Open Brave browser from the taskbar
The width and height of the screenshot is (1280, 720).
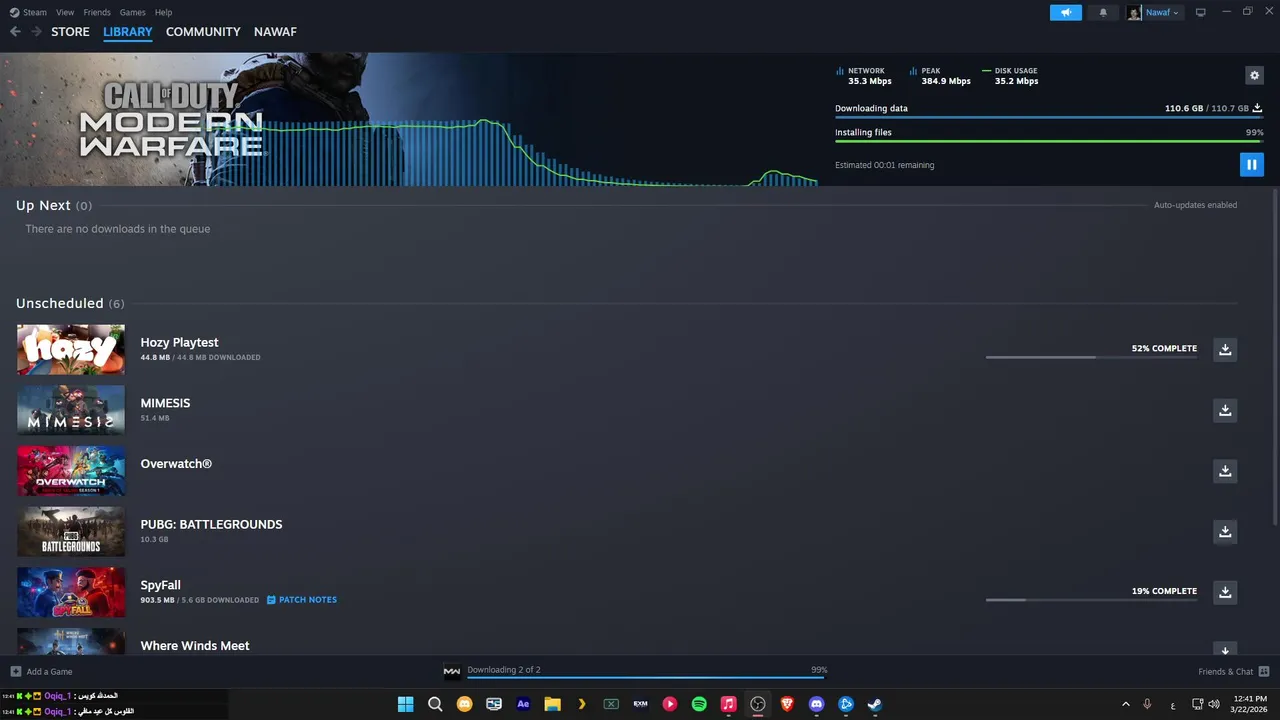click(787, 704)
